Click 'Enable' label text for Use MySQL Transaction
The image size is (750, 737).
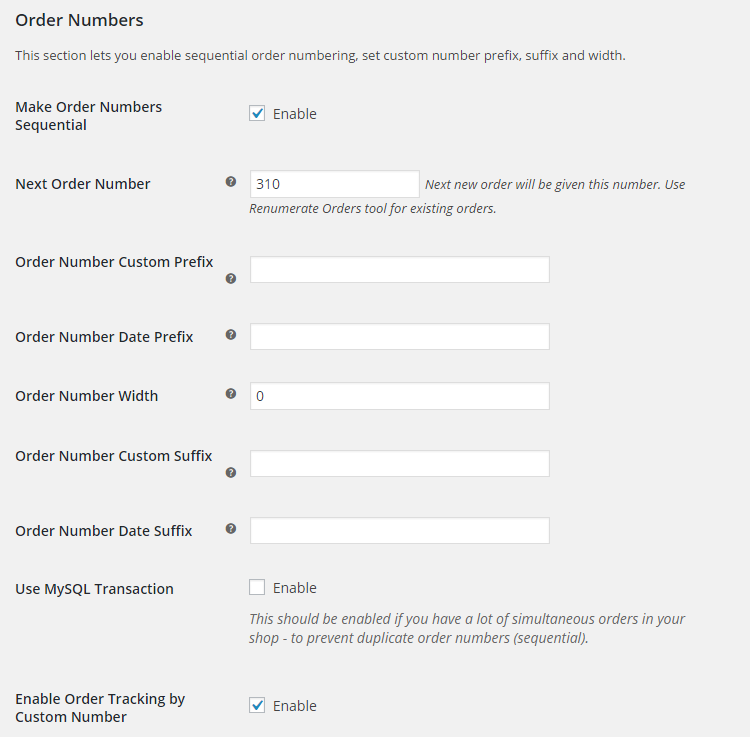pos(295,588)
